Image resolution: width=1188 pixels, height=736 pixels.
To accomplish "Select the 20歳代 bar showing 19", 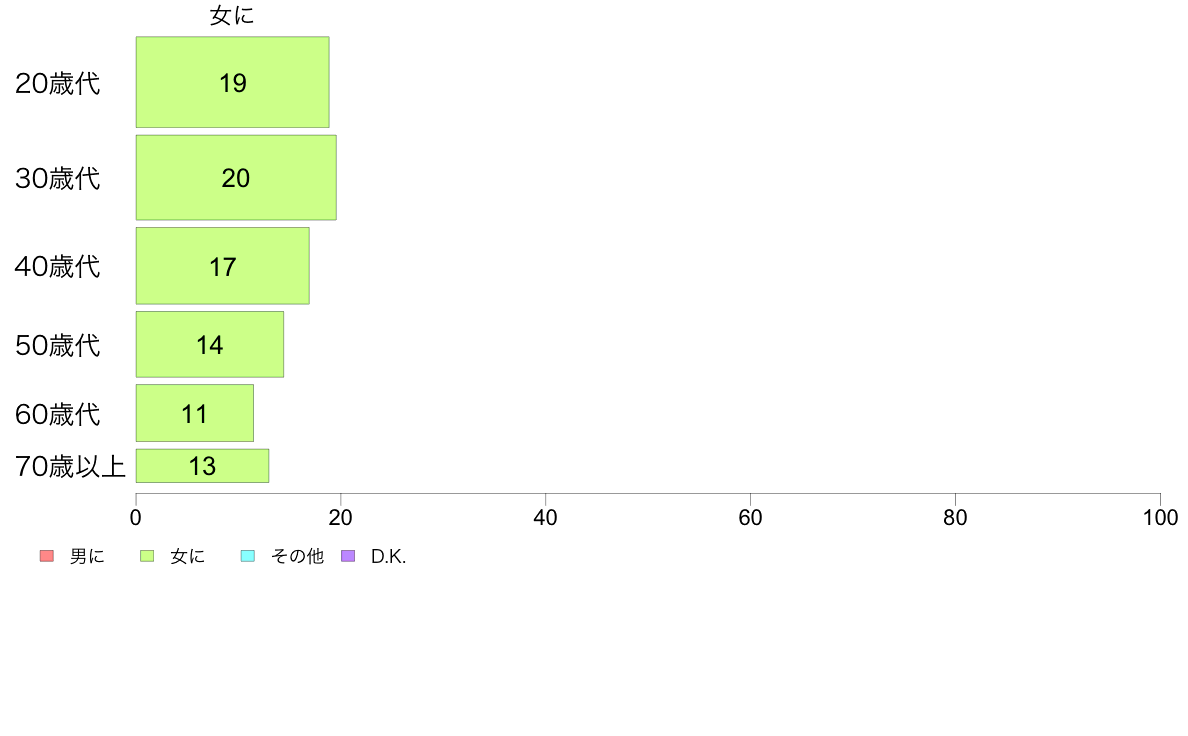I will [233, 82].
